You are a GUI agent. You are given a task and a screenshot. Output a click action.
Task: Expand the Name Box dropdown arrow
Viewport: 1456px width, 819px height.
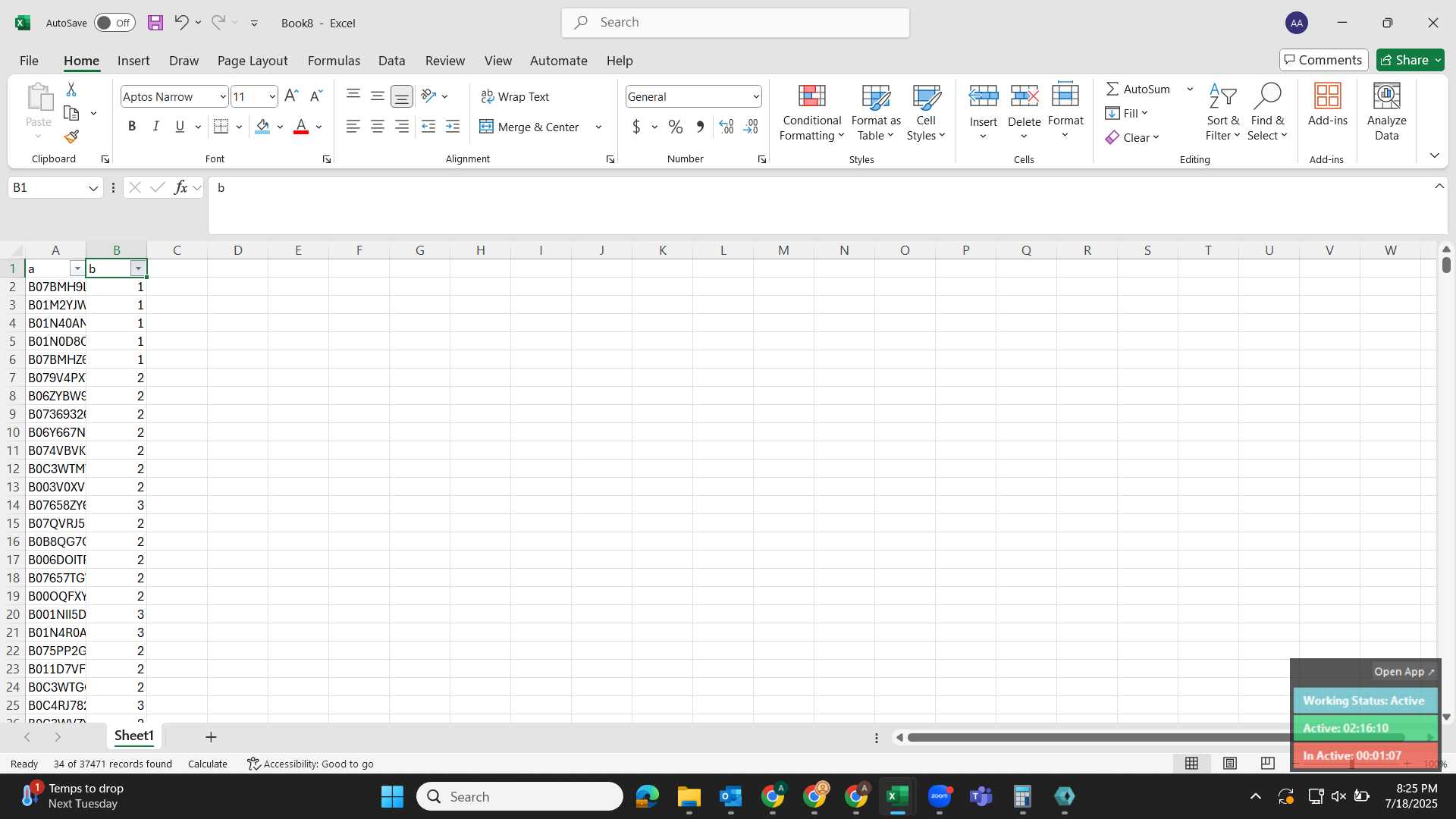pyautogui.click(x=93, y=188)
